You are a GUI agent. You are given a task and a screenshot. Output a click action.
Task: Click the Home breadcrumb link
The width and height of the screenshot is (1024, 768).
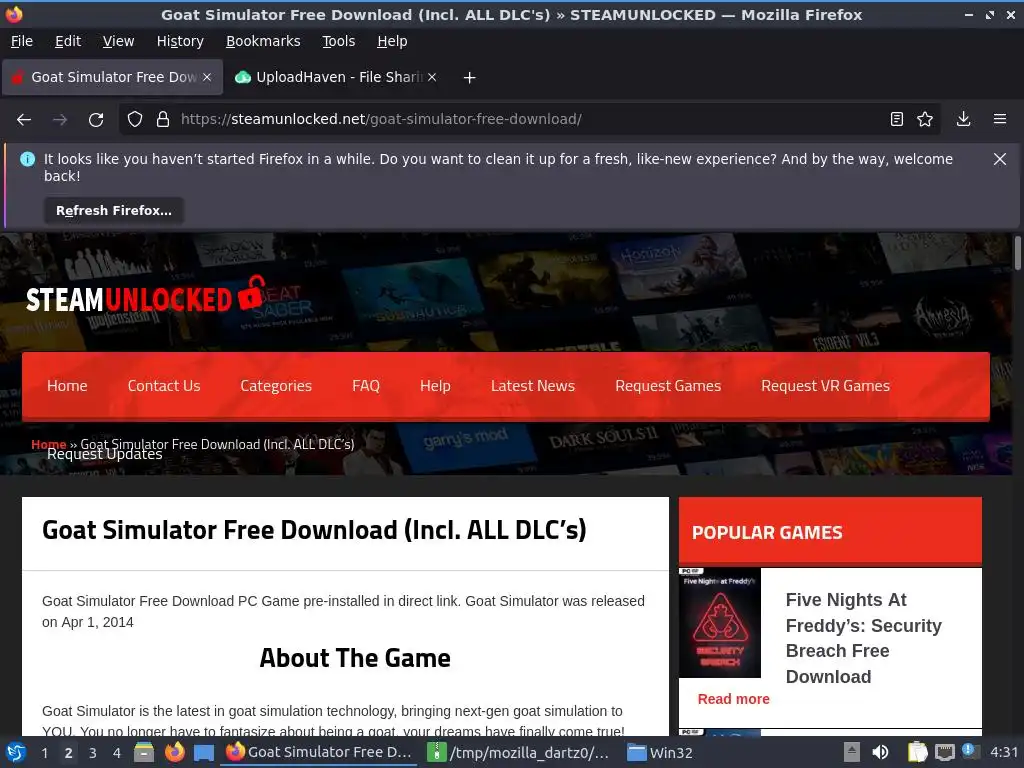49,443
